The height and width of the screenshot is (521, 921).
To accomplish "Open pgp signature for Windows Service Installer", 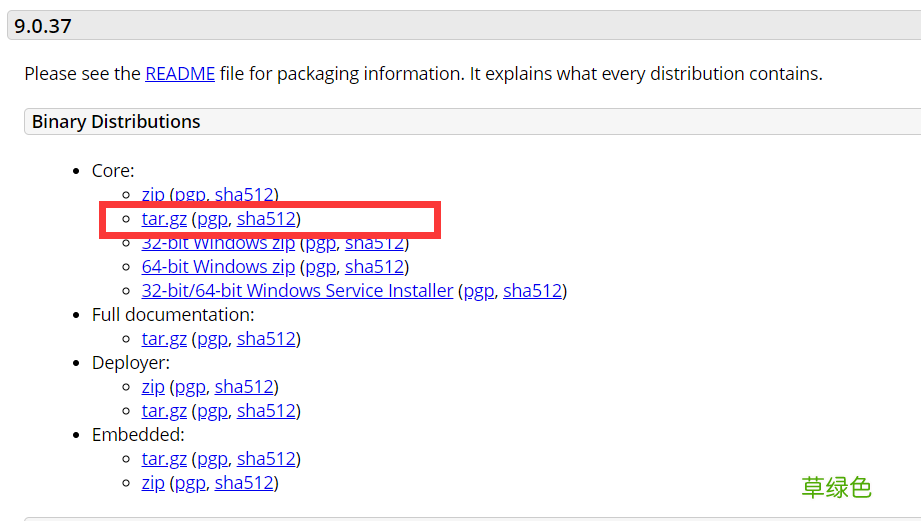I will click(x=478, y=291).
